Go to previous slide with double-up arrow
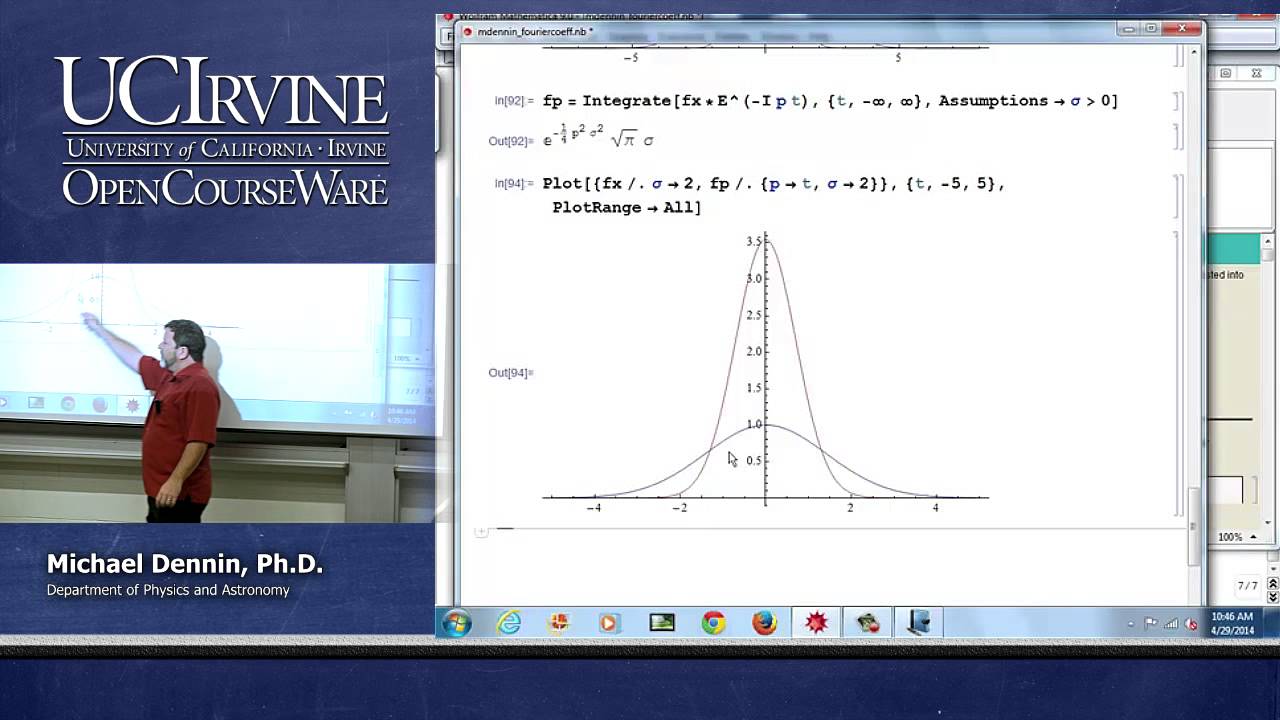 (1272, 583)
